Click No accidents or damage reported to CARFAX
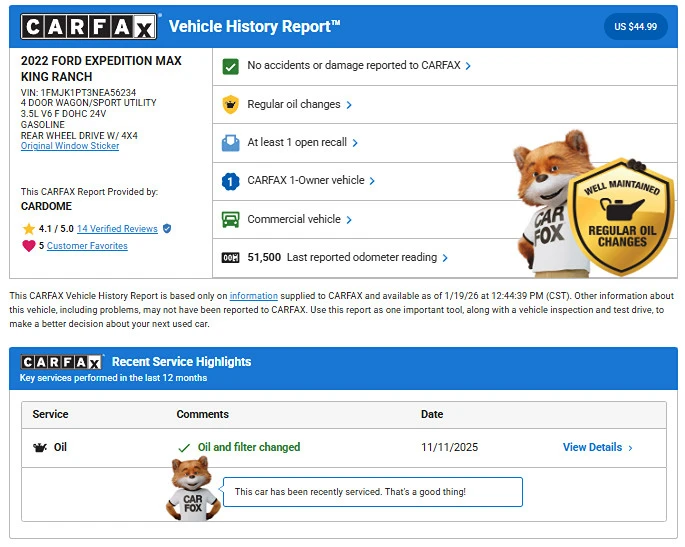685x547 pixels. click(354, 65)
